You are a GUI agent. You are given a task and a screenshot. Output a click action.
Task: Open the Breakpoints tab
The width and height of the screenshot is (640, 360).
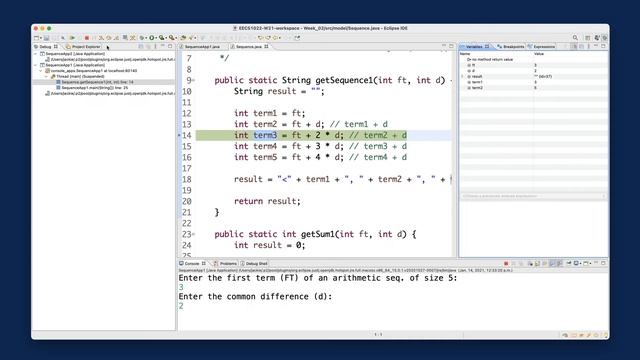(511, 47)
